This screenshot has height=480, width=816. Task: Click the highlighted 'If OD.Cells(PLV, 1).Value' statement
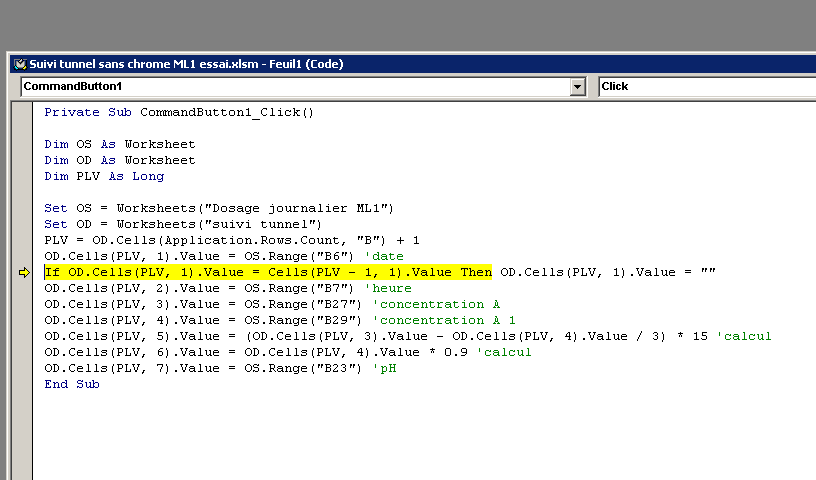[x=269, y=272]
